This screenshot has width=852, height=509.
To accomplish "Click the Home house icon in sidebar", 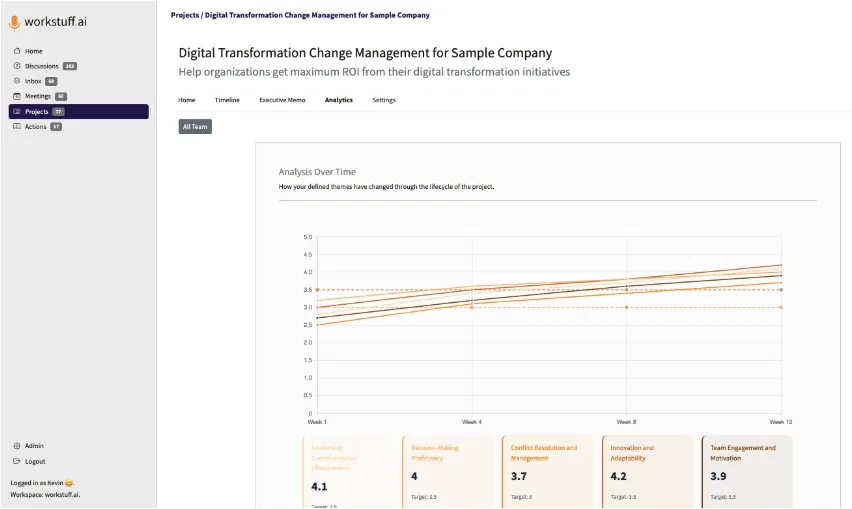I will [17, 51].
